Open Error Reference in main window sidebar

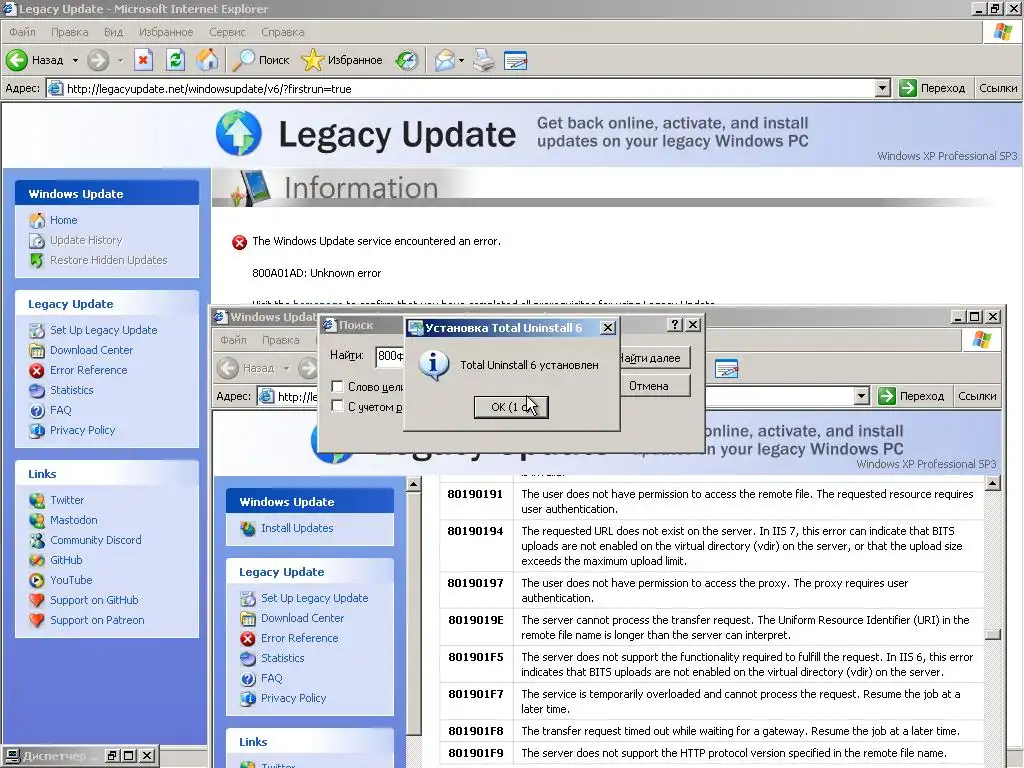pos(88,370)
